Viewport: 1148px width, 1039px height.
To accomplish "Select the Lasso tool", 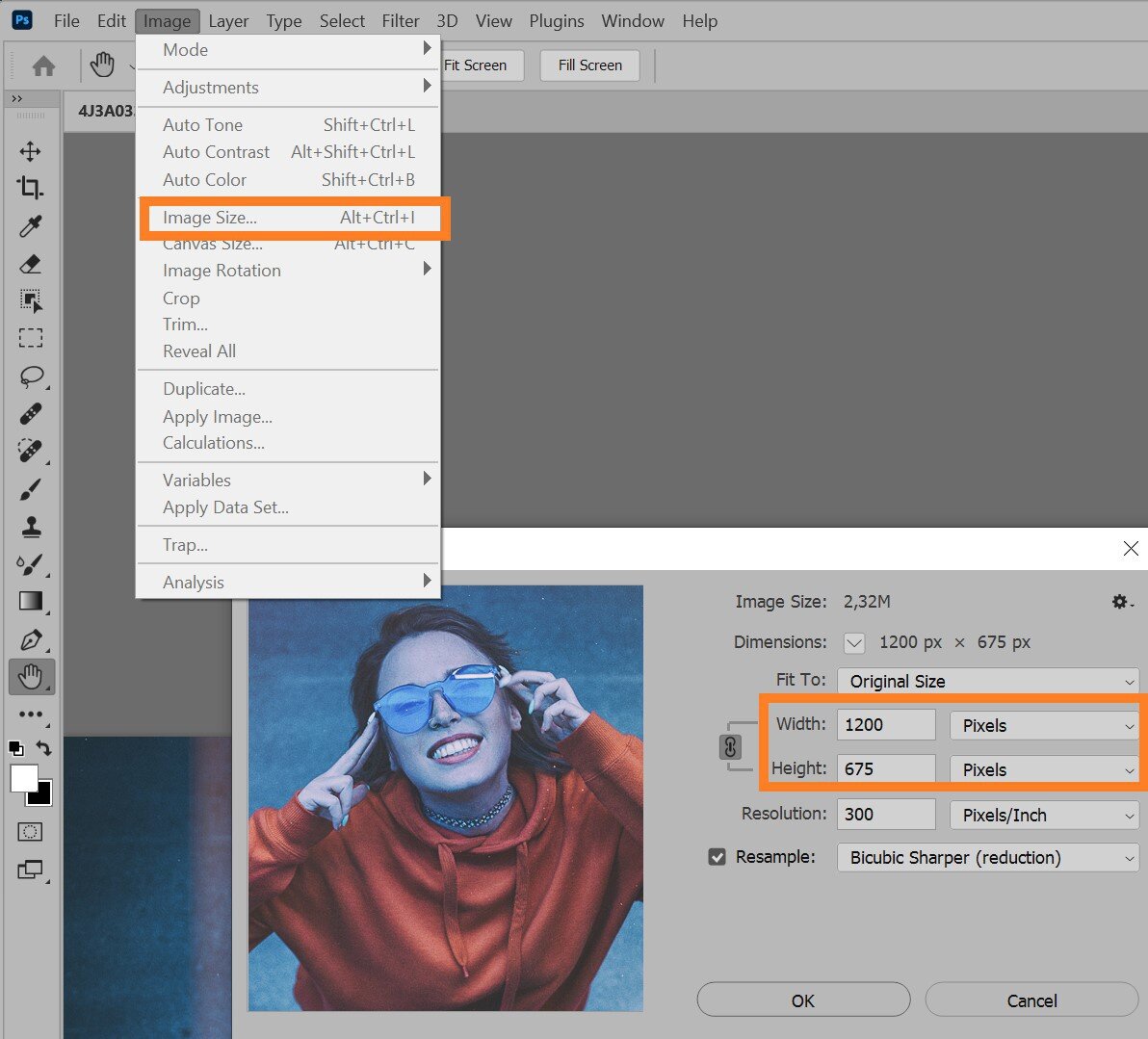I will (32, 377).
